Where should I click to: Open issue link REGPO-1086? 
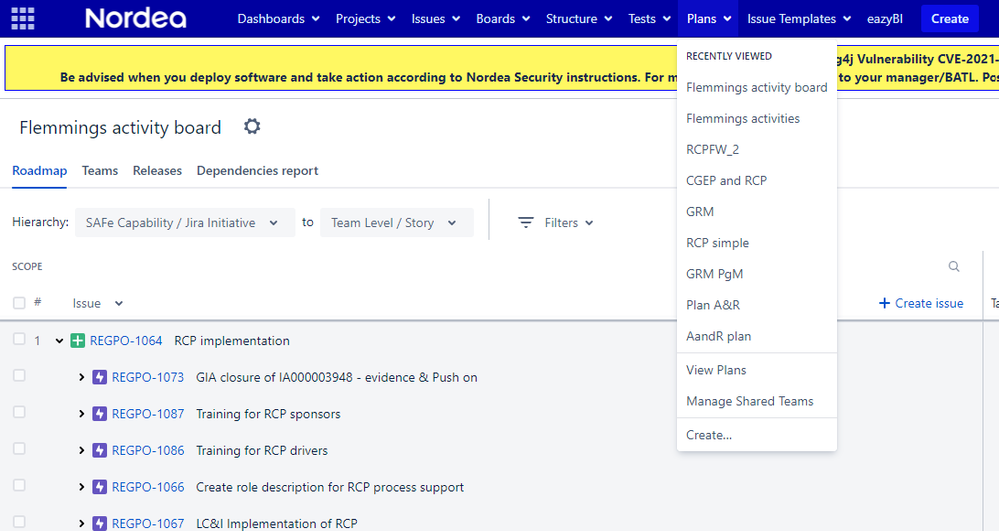coord(148,451)
